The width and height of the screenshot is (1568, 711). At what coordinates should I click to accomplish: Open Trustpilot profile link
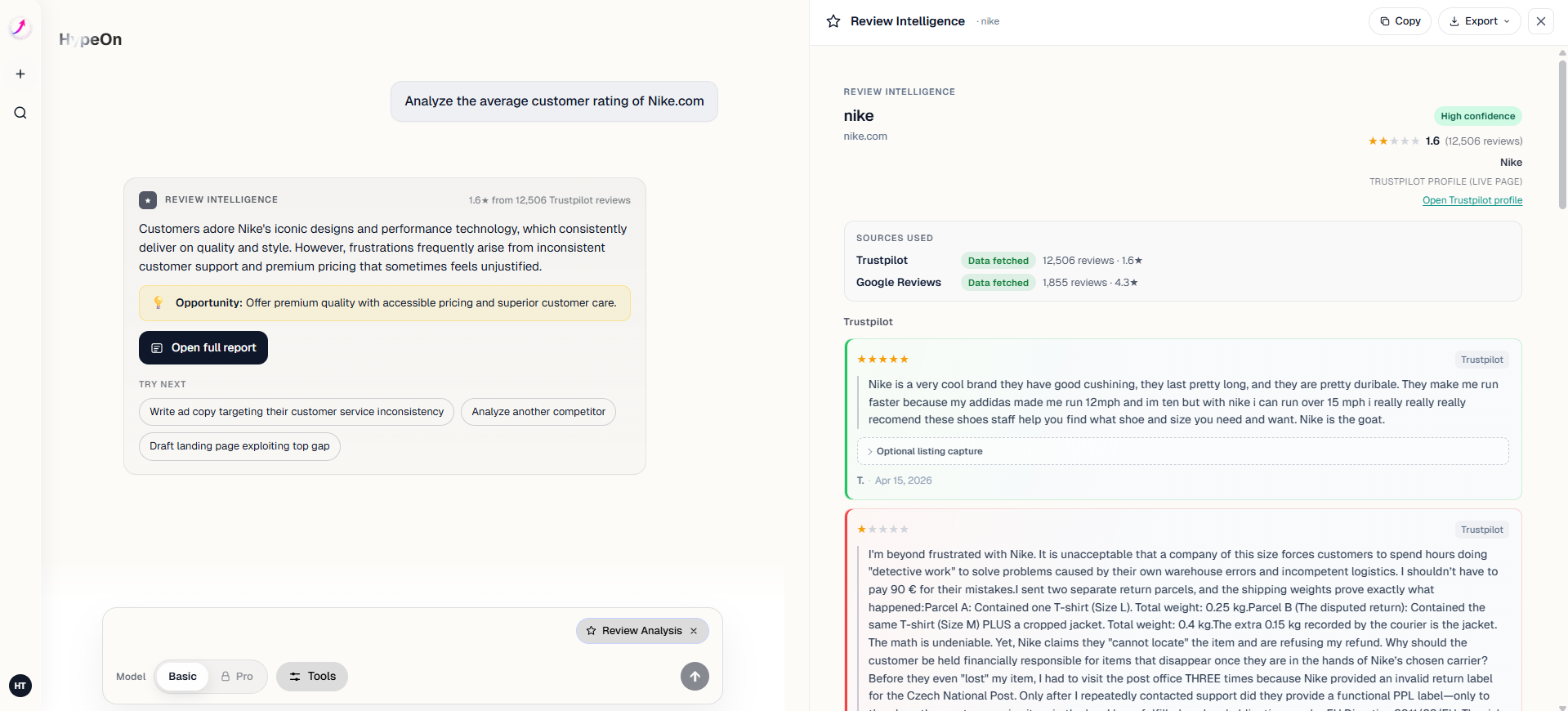[x=1472, y=200]
